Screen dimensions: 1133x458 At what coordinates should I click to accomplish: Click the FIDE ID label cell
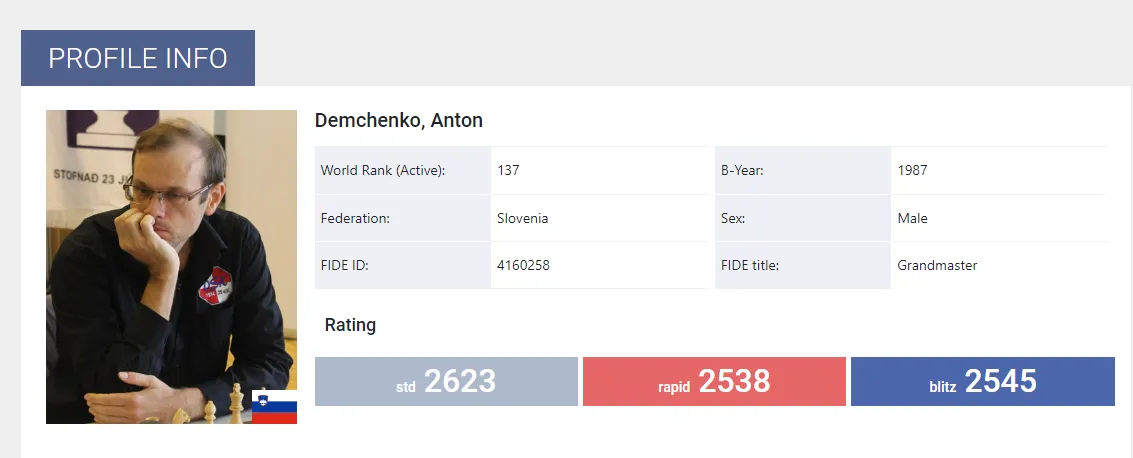[x=346, y=266]
